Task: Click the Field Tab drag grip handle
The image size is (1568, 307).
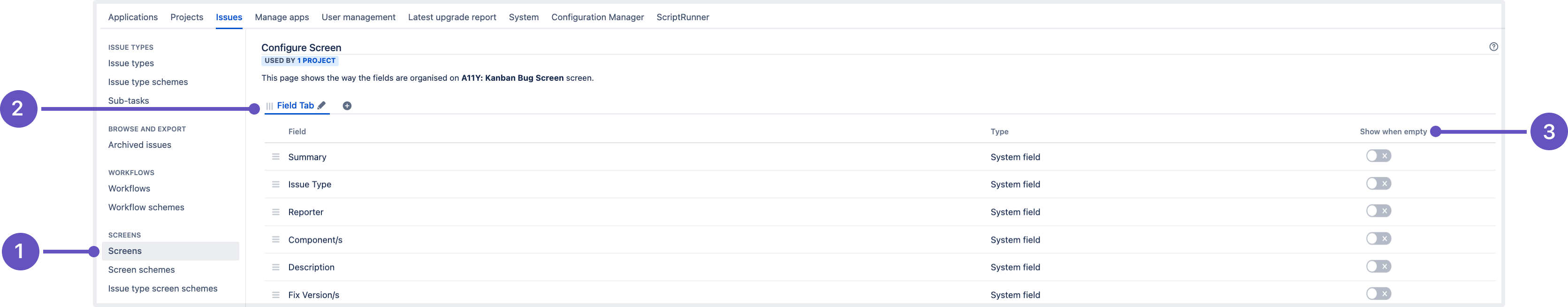Action: tap(269, 106)
